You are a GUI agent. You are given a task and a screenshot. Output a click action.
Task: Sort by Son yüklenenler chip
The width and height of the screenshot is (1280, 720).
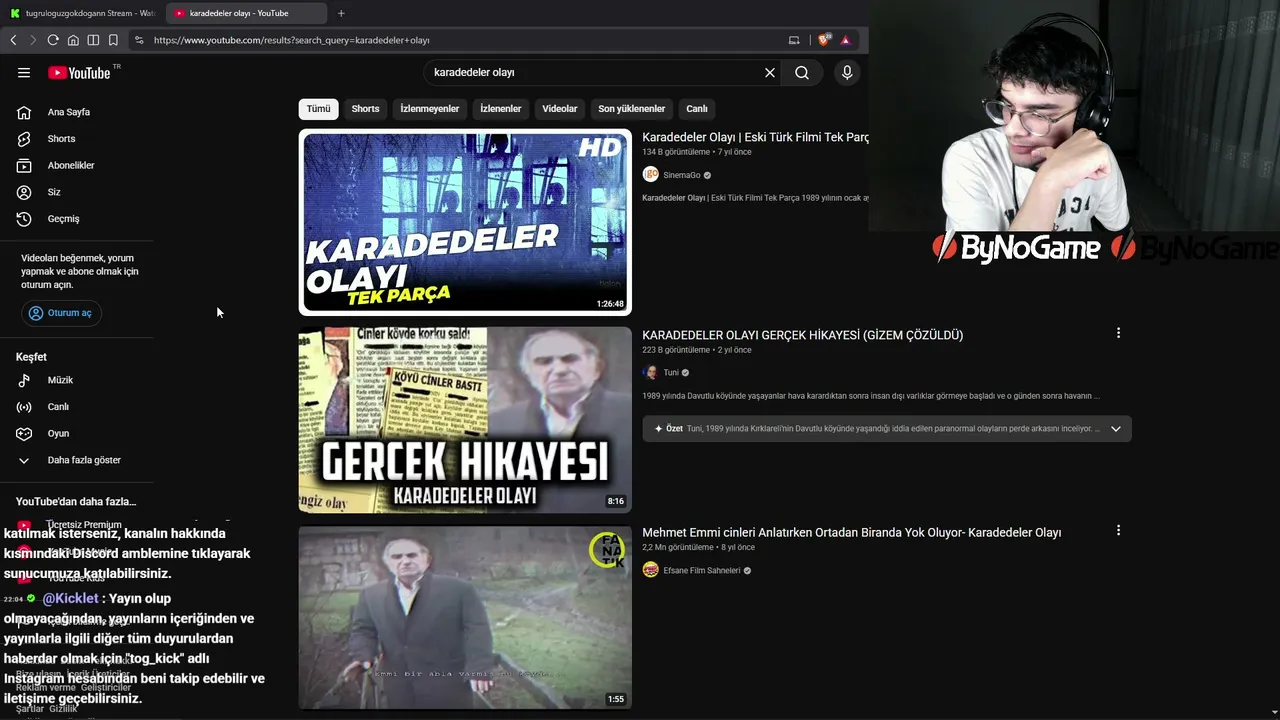click(632, 109)
